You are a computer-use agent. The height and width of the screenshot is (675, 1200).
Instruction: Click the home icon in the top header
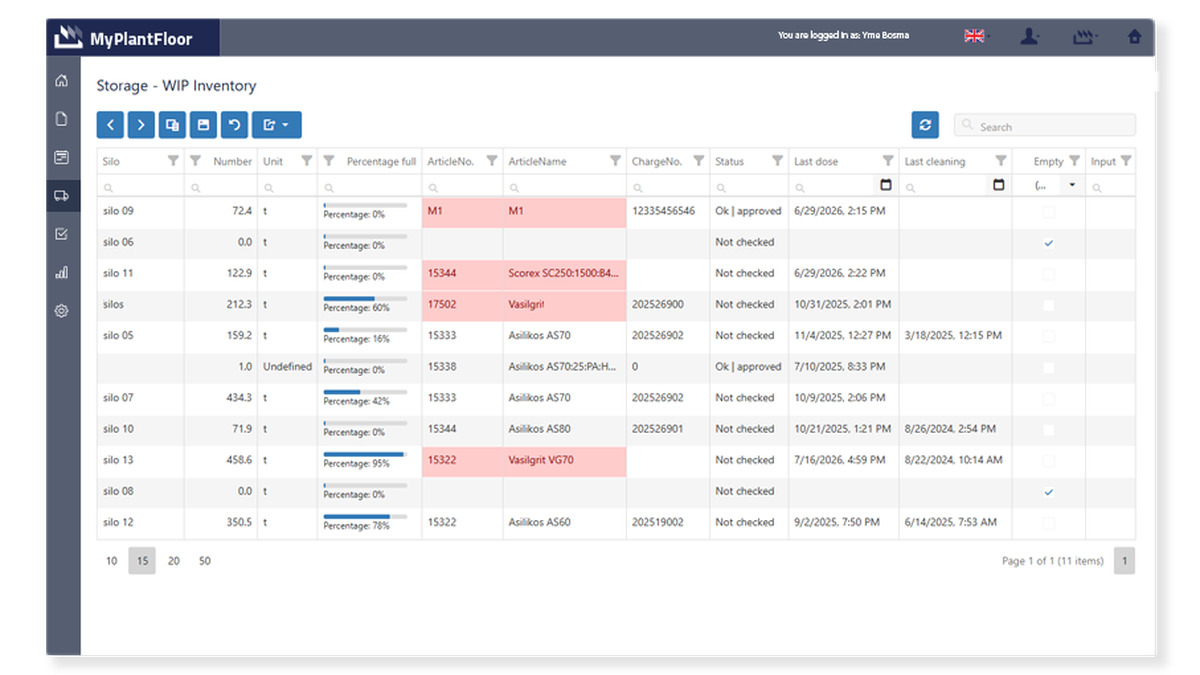[x=1134, y=36]
